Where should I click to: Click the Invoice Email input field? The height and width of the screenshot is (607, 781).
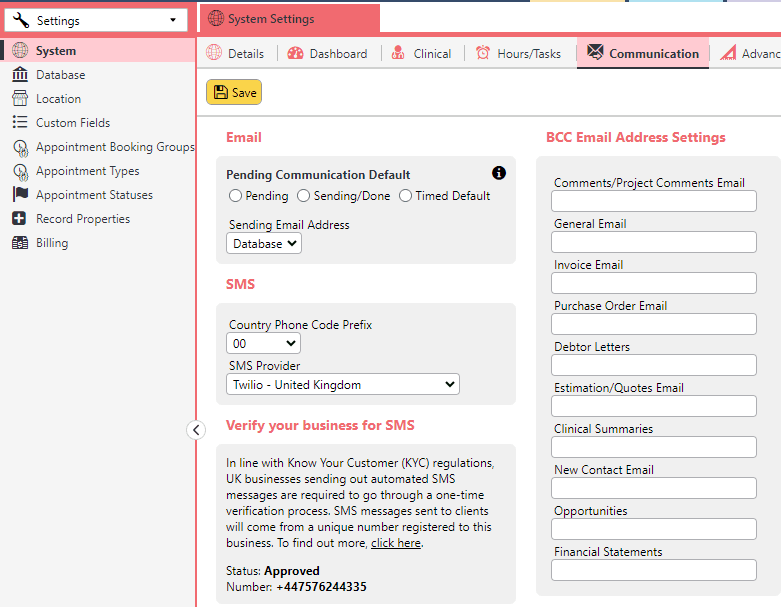click(x=654, y=283)
